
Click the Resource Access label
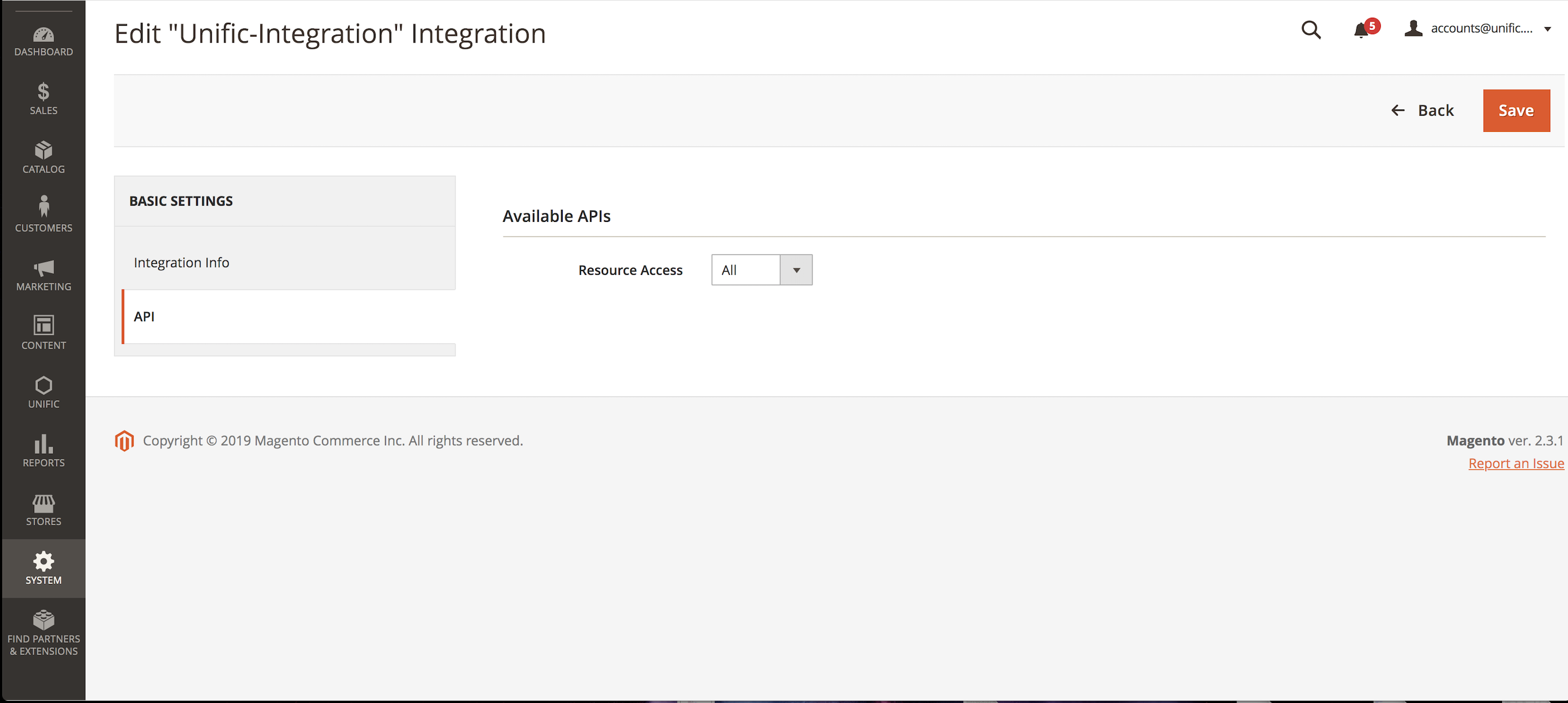(630, 270)
